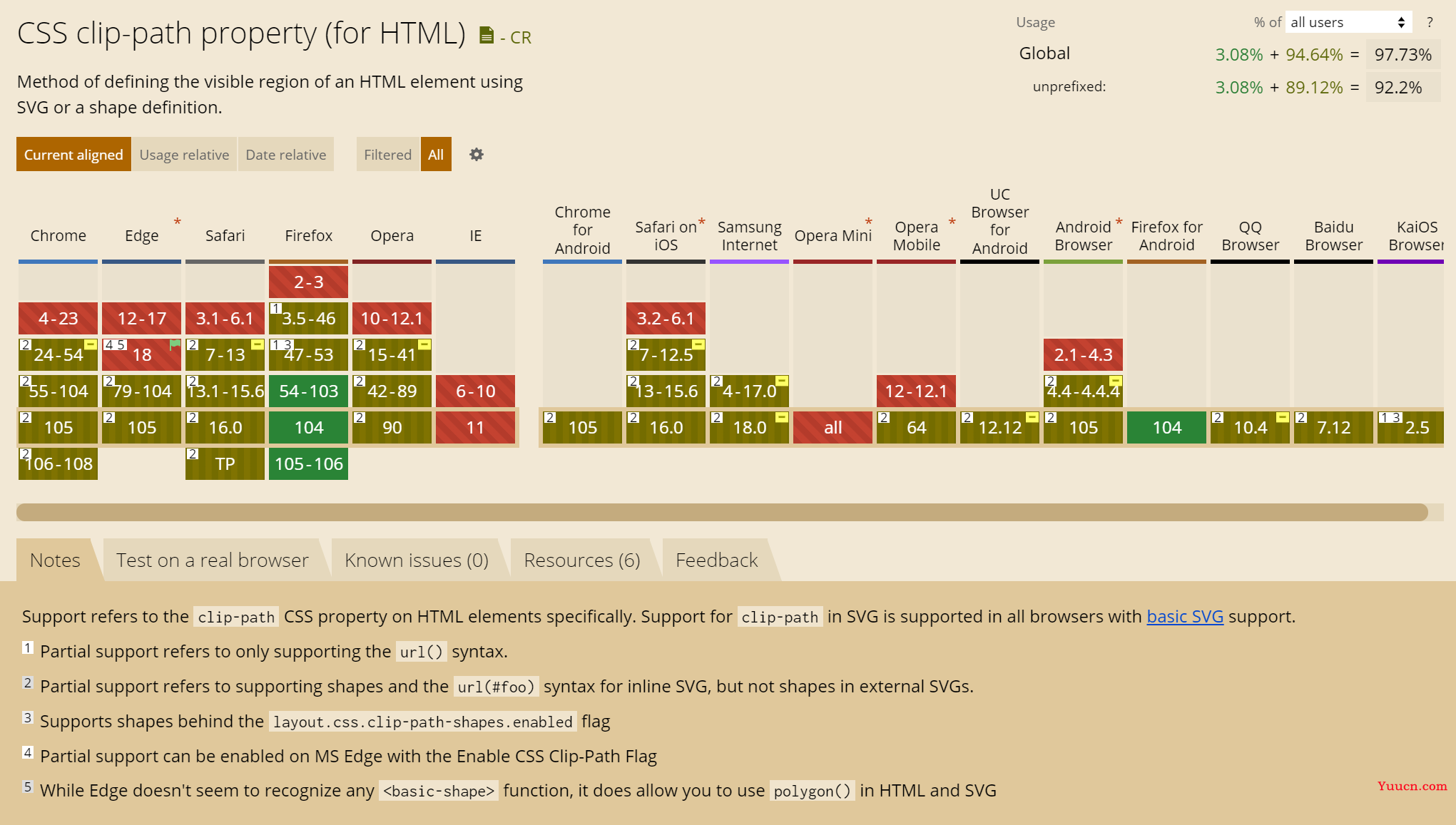Click the question mark help icon
Screen dimensions: 1456x825
tap(1430, 22)
